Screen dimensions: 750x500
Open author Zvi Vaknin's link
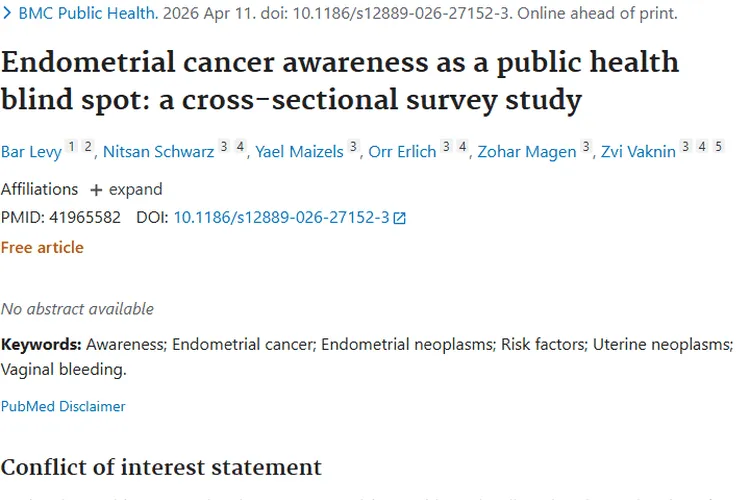pyautogui.click(x=638, y=152)
